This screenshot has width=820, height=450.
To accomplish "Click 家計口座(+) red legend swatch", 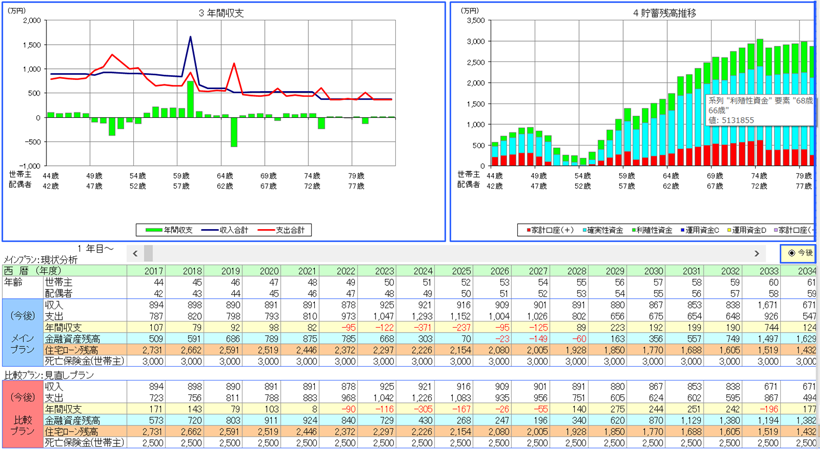I will 526,230.
